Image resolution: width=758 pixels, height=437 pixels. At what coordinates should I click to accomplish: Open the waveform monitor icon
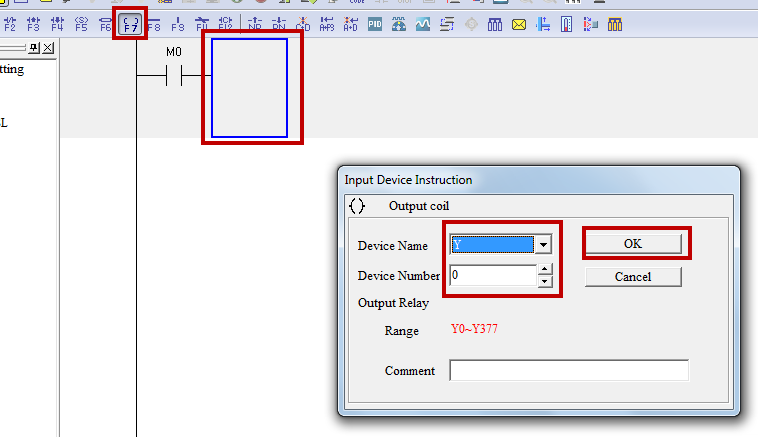(423, 24)
